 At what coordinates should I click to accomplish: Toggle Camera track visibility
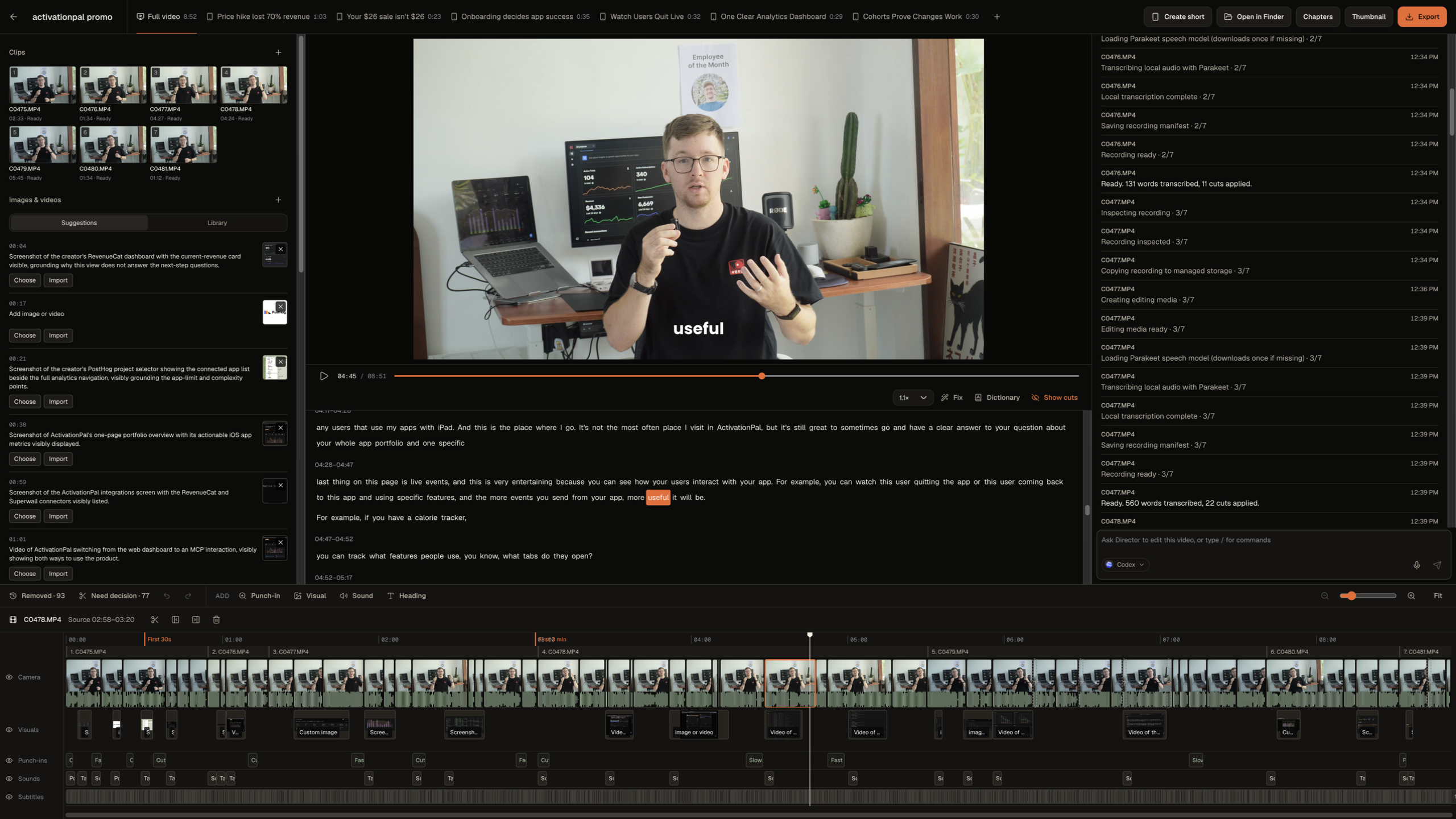[x=9, y=677]
